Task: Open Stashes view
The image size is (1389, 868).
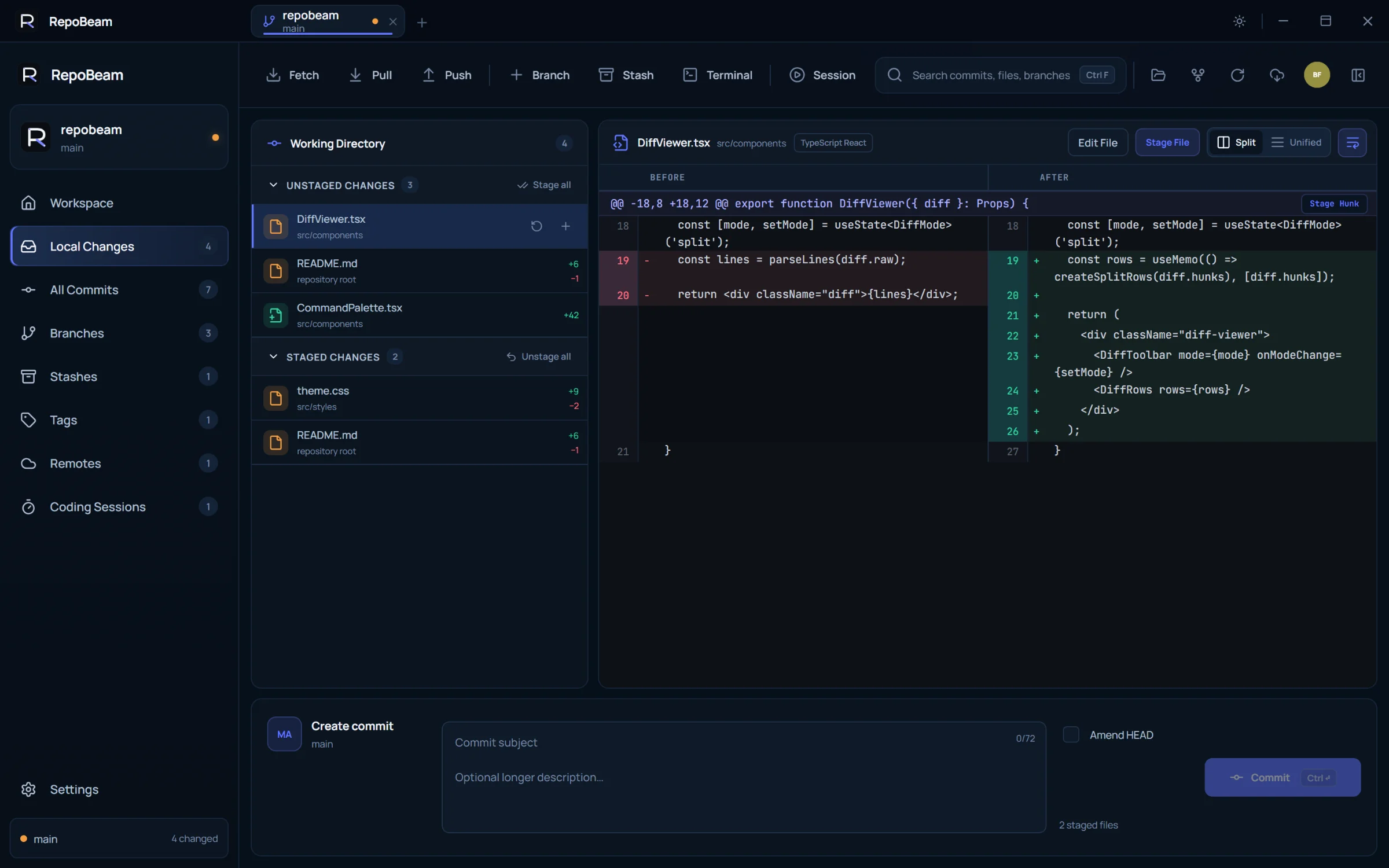Action: pyautogui.click(x=119, y=377)
